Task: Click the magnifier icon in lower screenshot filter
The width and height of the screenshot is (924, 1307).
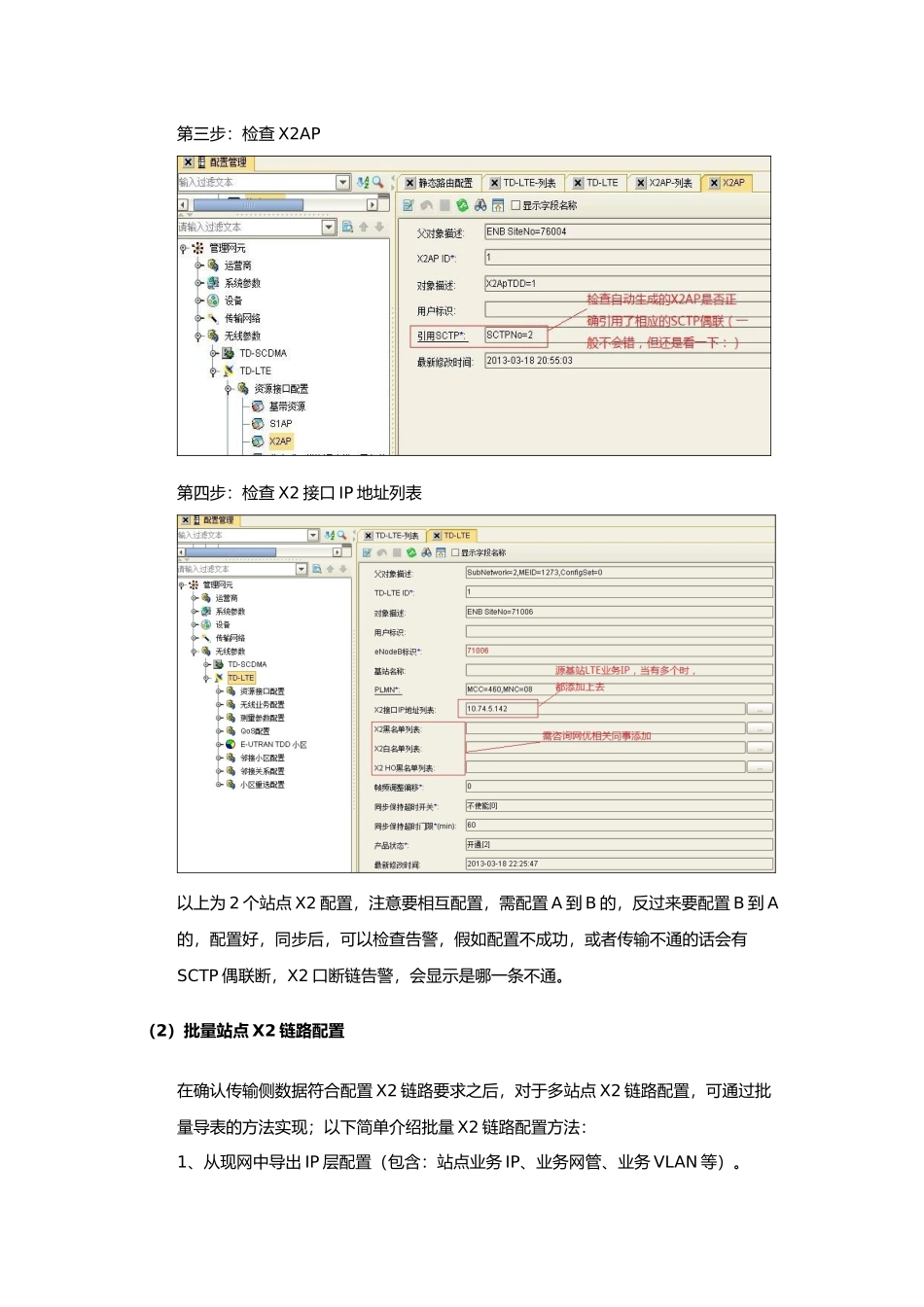Action: (x=341, y=536)
